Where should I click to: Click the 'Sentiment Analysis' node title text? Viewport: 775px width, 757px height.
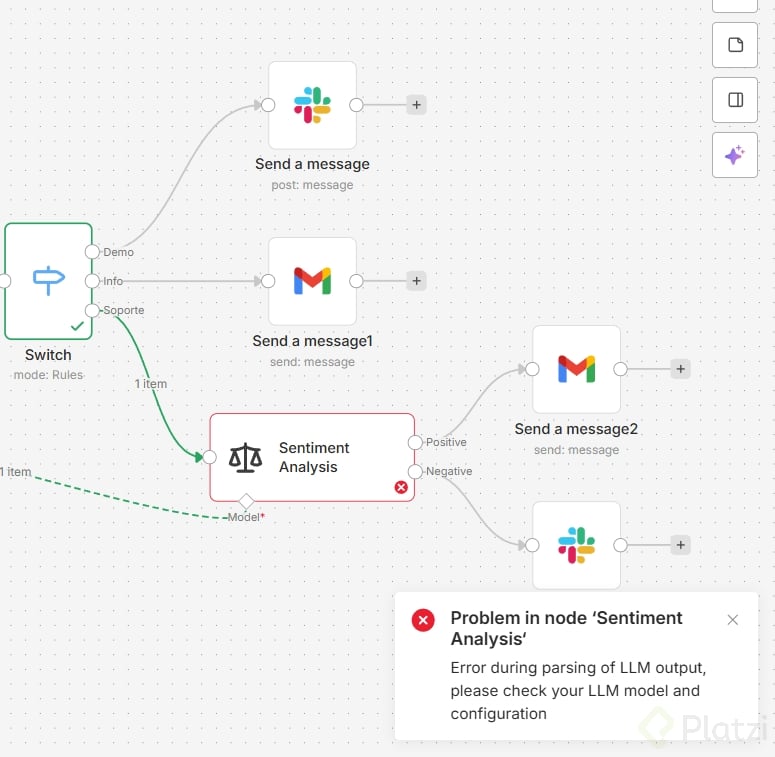tap(314, 457)
